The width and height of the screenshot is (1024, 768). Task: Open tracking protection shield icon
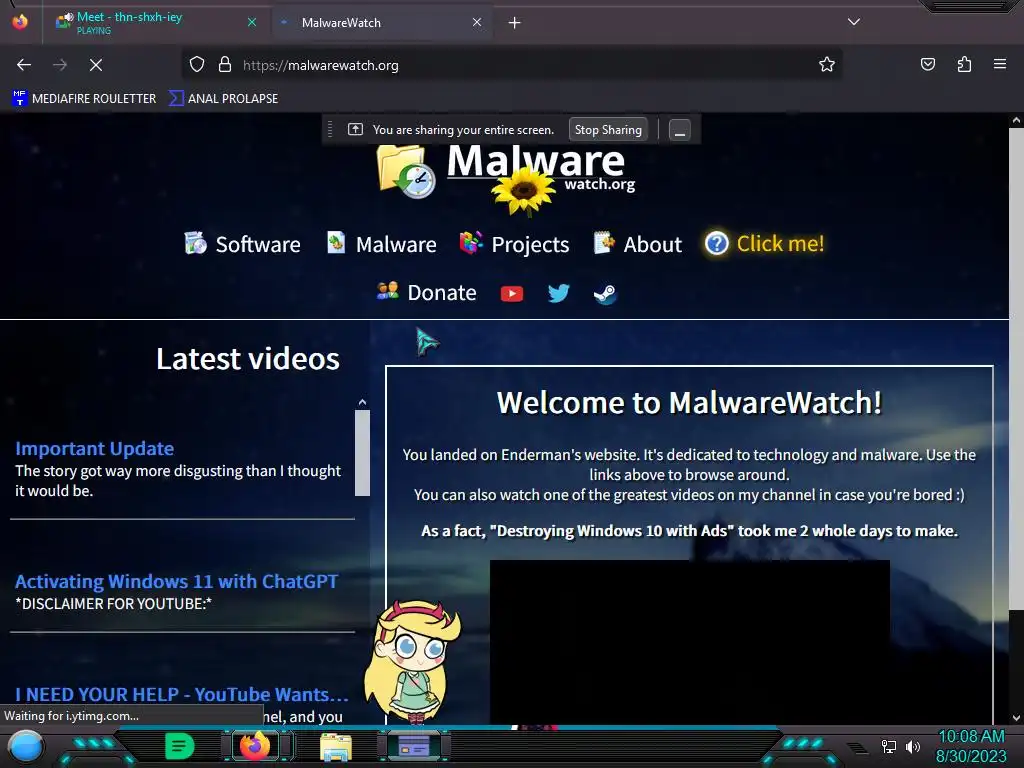pos(197,65)
